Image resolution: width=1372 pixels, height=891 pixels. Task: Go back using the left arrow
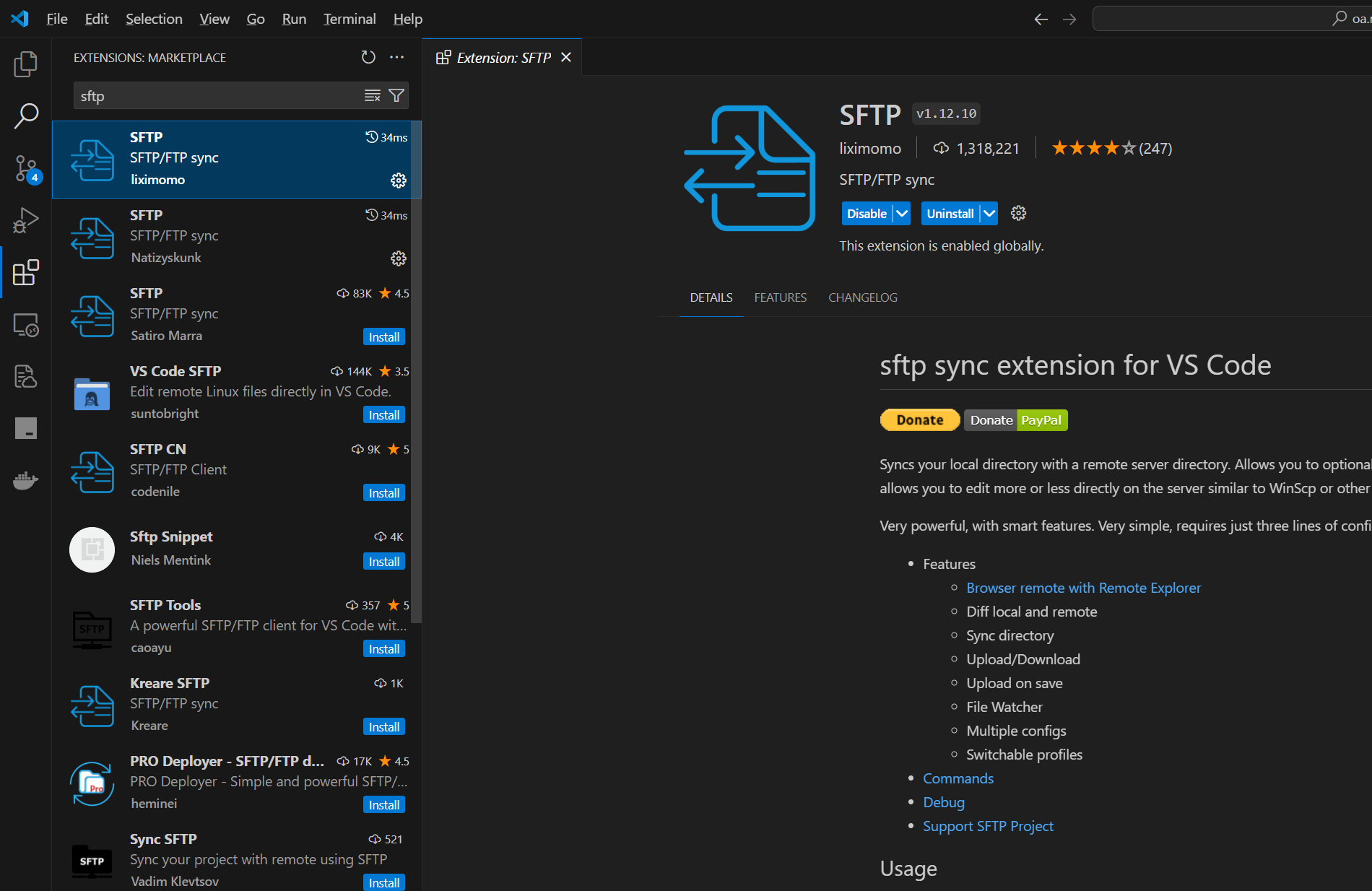(x=1041, y=19)
